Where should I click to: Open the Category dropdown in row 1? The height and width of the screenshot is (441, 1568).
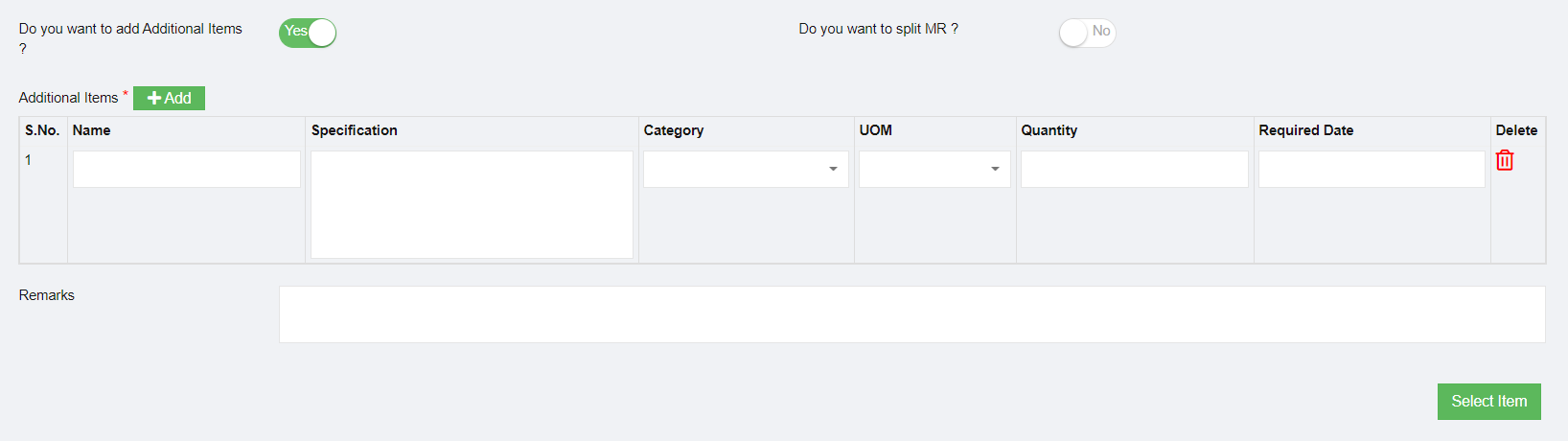746,170
